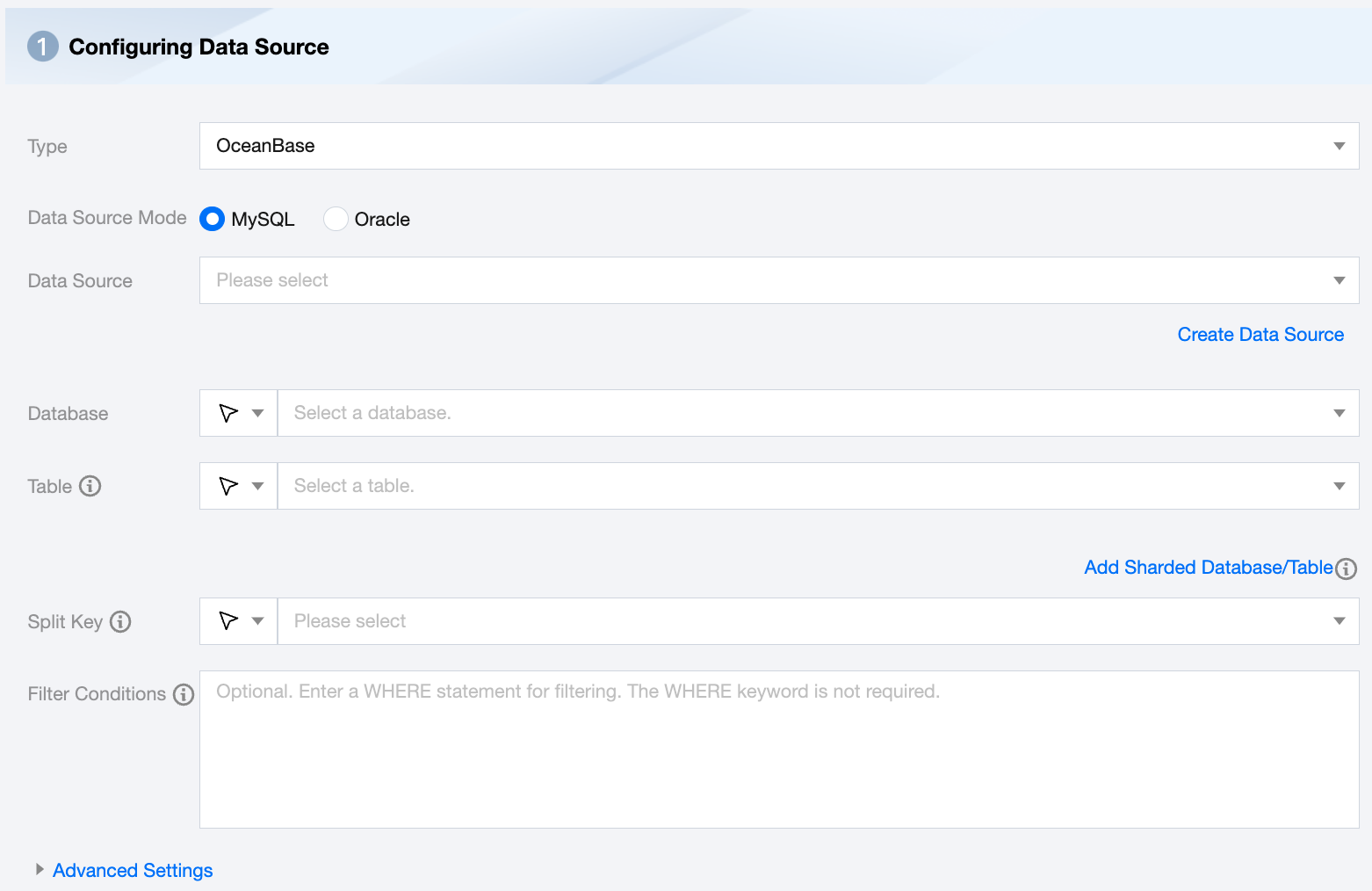
Task: Open the Select a database dropdown
Action: coord(819,413)
